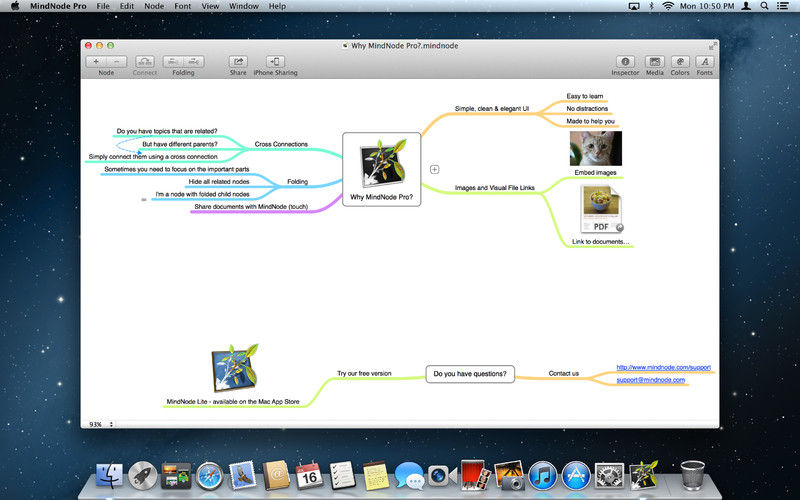
Task: Select the cat image thumbnail
Action: pyautogui.click(x=596, y=148)
